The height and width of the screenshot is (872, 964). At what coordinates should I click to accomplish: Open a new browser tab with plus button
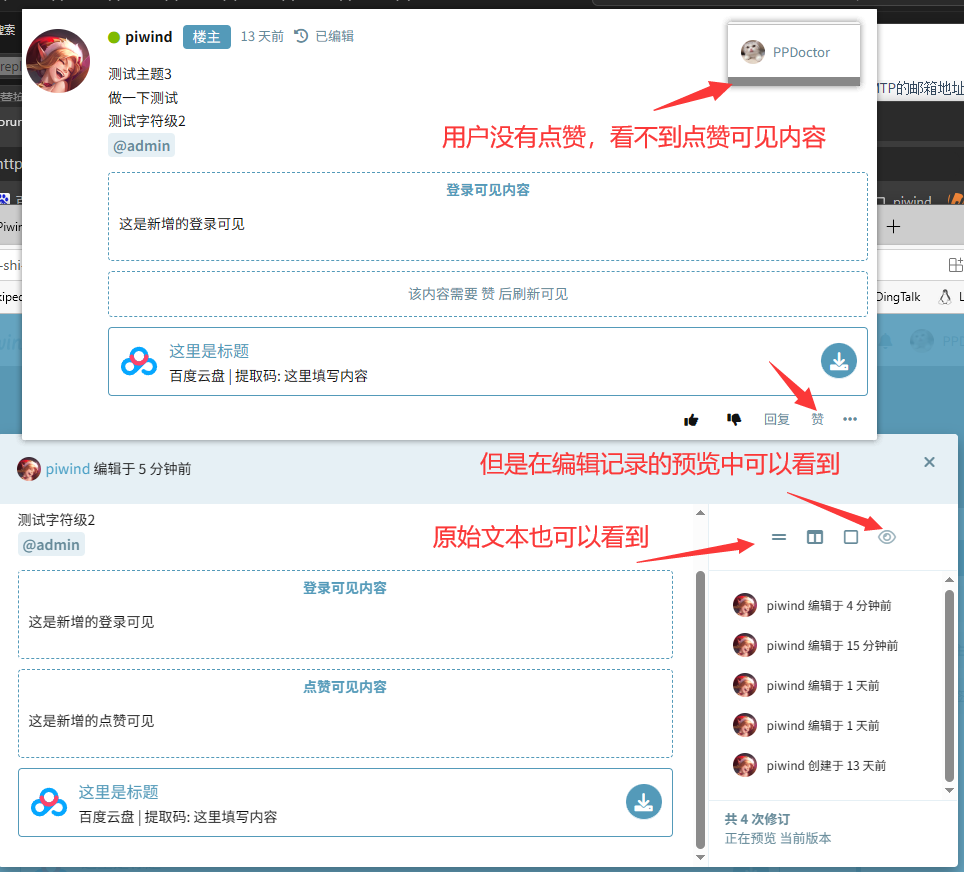pyautogui.click(x=895, y=227)
